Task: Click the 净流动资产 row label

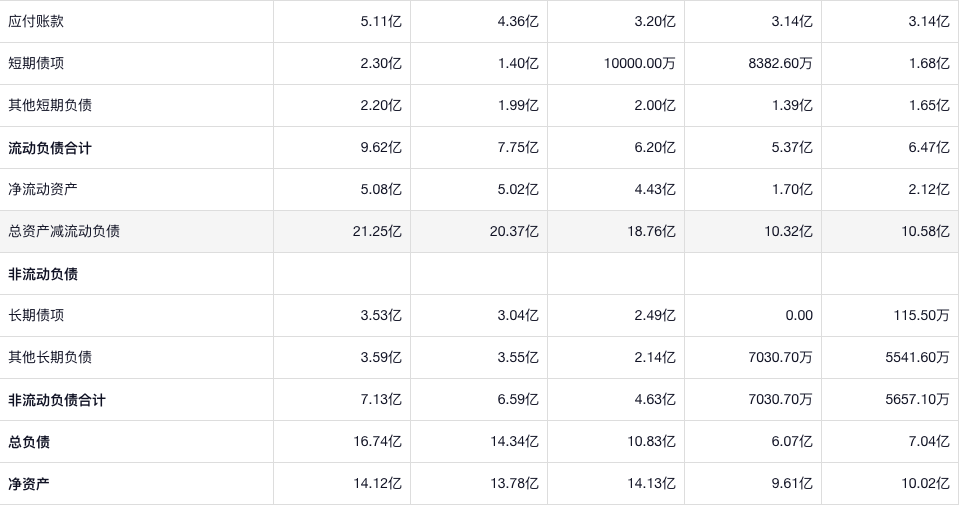Action: point(43,189)
